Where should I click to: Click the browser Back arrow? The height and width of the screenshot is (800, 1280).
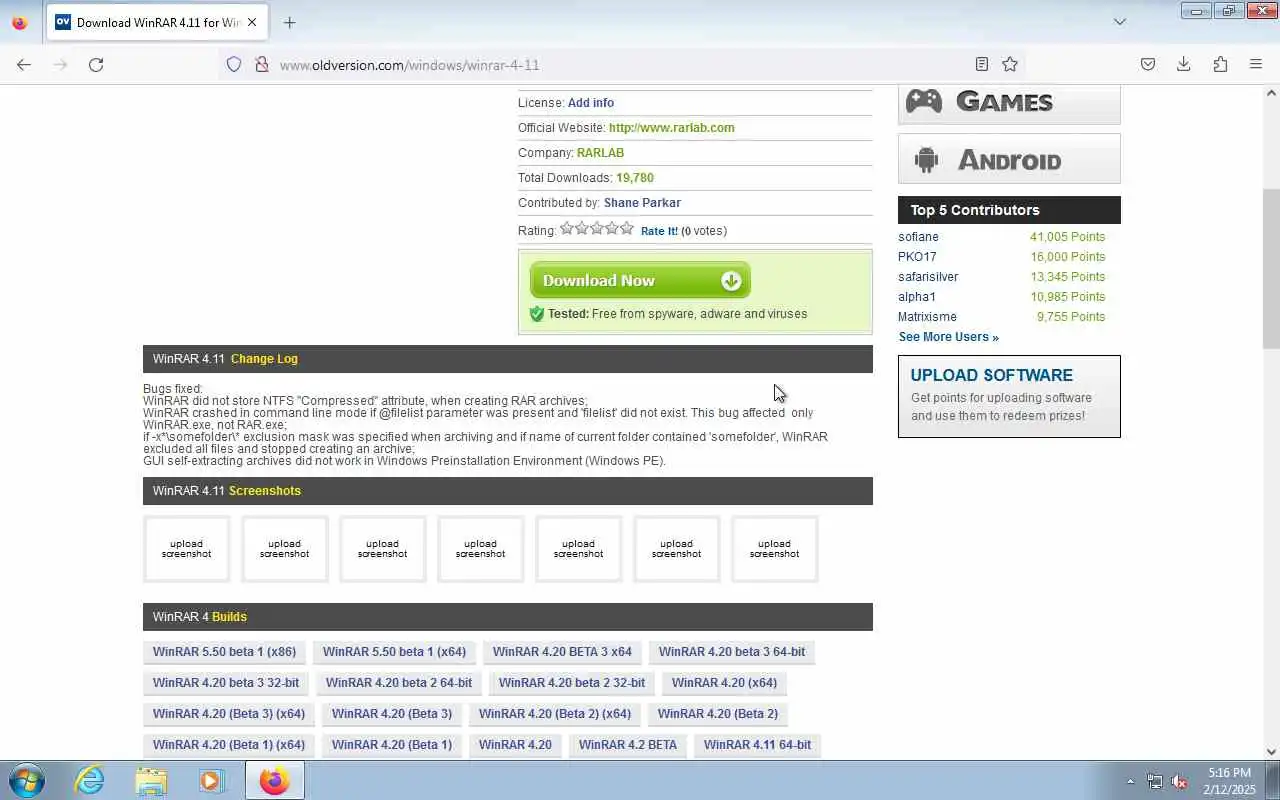24,64
